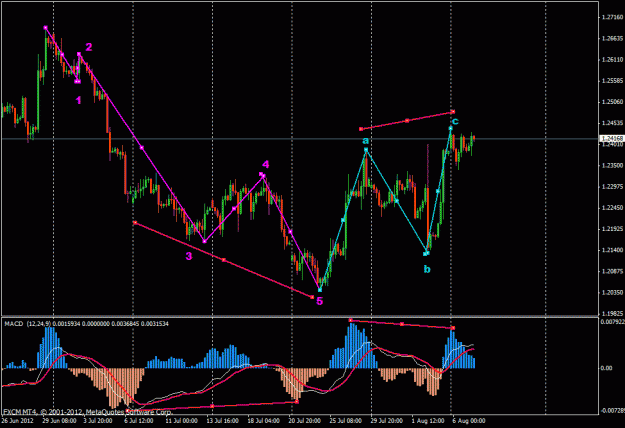This screenshot has height=428, width=625.
Task: Click the 26 Jun 2012 date label
Action: (x=17, y=420)
